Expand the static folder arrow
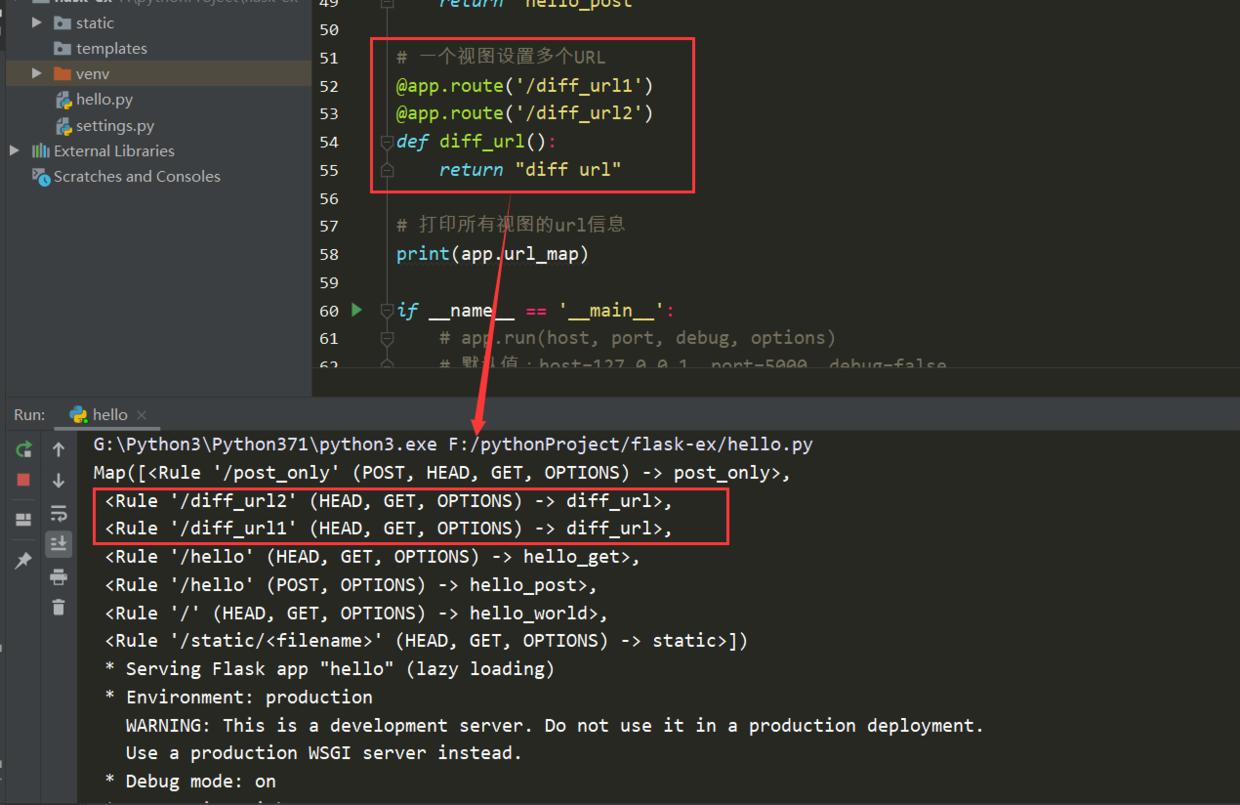This screenshot has height=805, width=1240. point(37,22)
